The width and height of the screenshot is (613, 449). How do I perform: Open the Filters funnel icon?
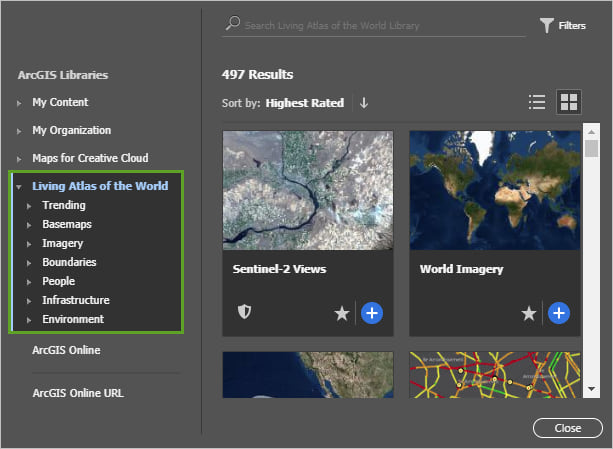(x=547, y=26)
